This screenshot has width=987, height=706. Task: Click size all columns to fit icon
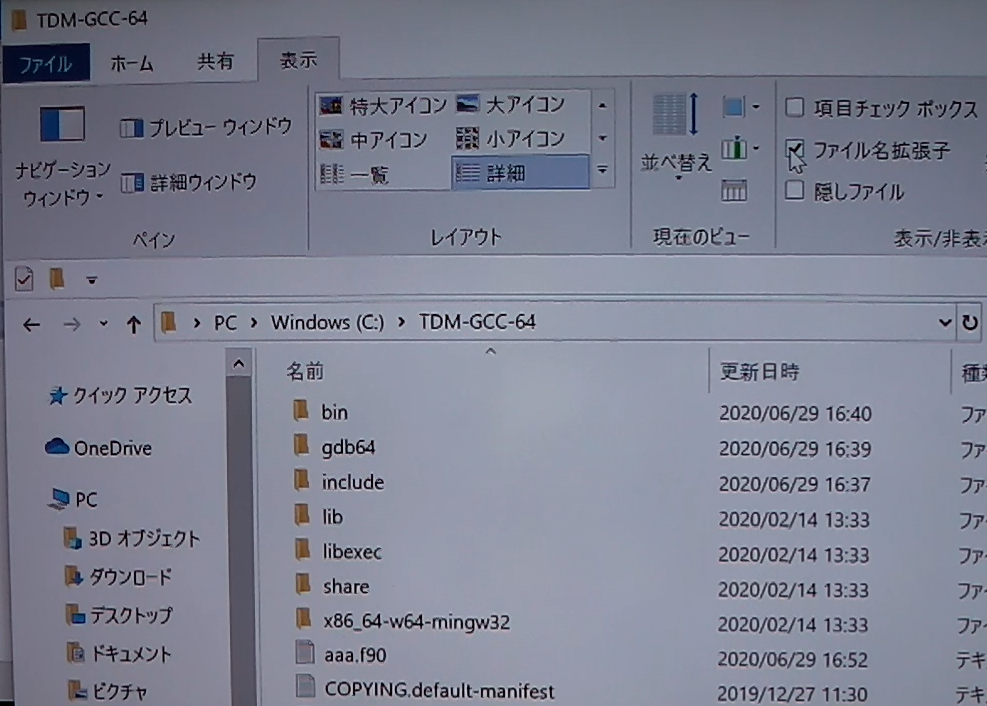point(733,190)
